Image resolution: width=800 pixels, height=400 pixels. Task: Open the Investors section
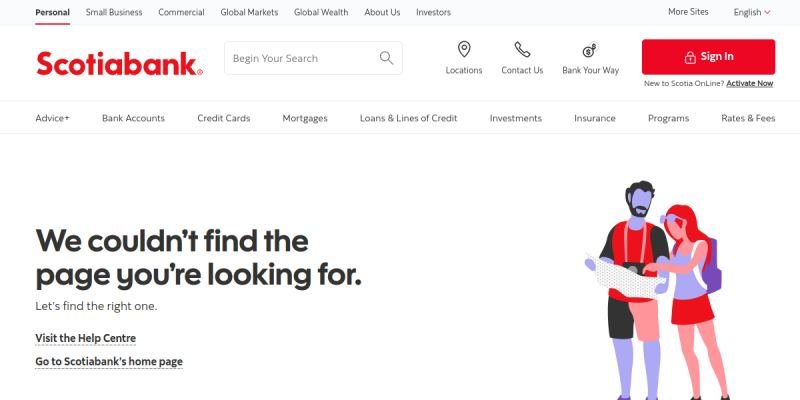(x=433, y=12)
